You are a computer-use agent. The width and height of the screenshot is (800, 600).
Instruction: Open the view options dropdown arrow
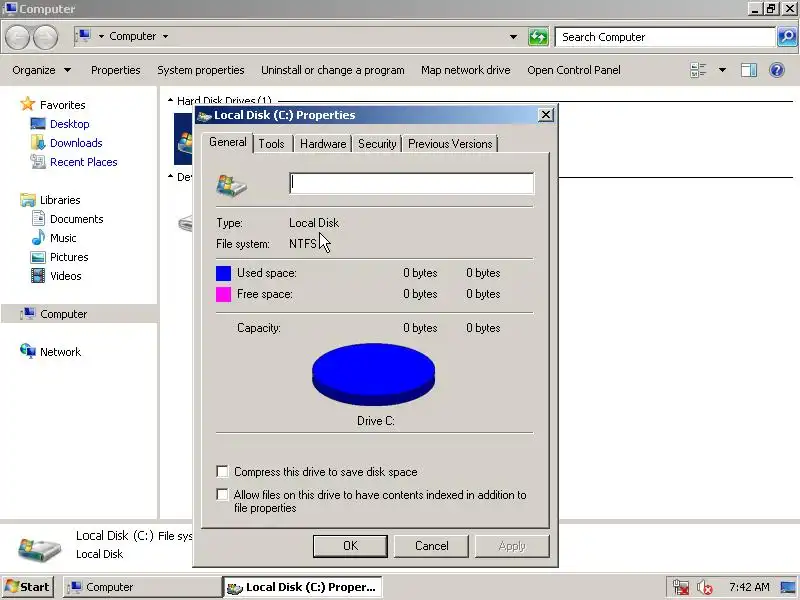[722, 70]
